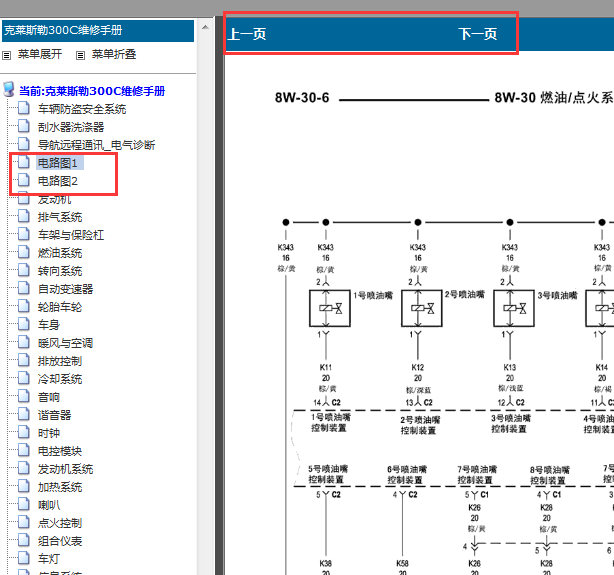The height and width of the screenshot is (575, 614).
Task: Click the page icon next to 轮胎车轮
Action: point(24,306)
